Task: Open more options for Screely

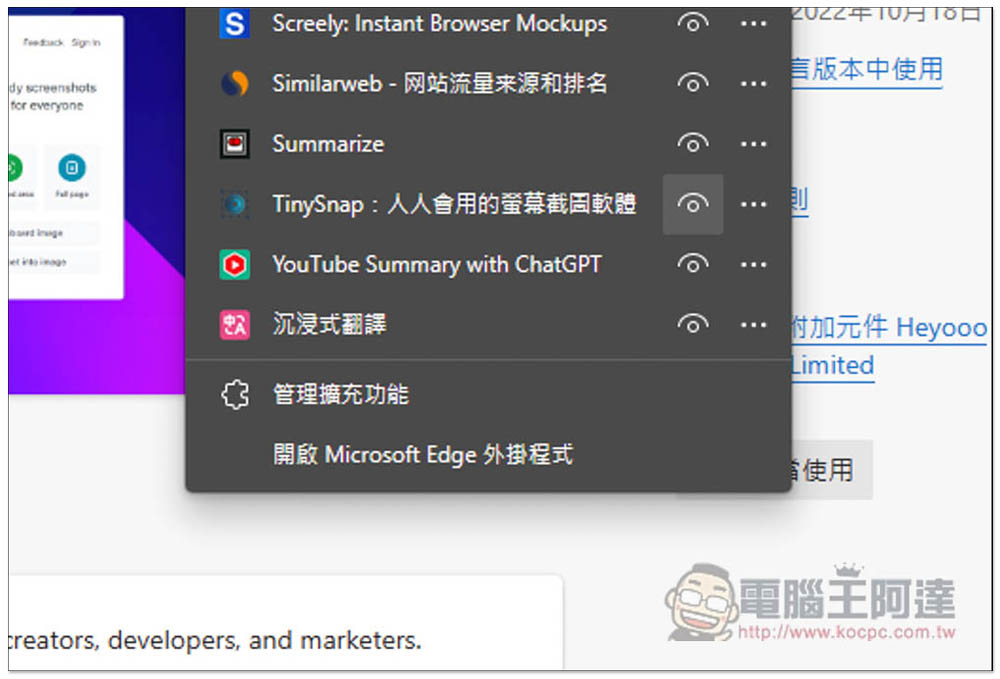Action: coord(753,24)
